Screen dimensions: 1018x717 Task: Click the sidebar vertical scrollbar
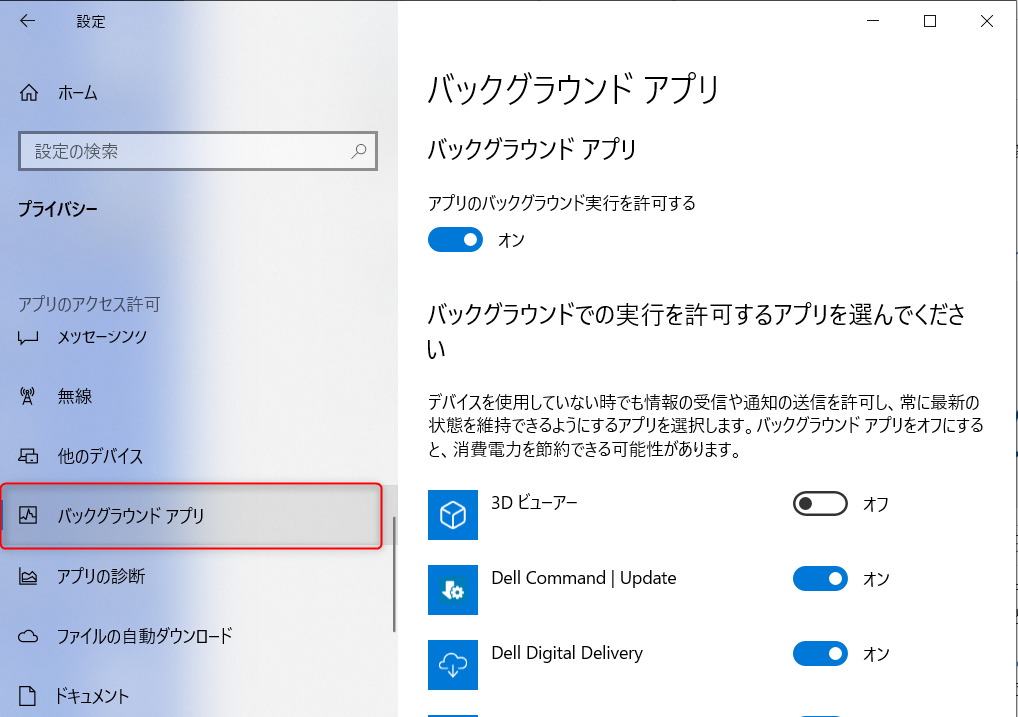393,574
